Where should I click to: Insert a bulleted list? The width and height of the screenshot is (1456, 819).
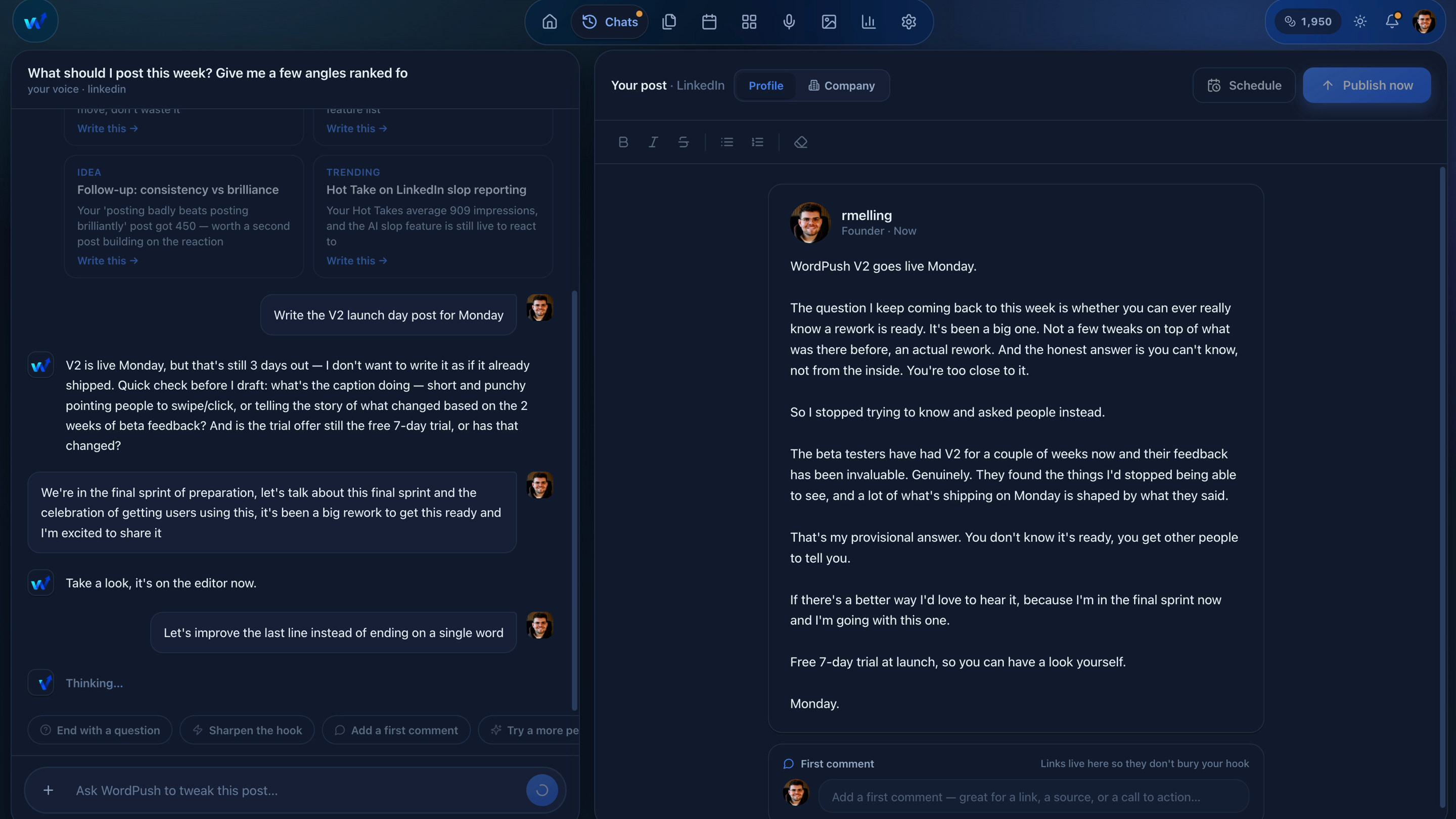[727, 142]
